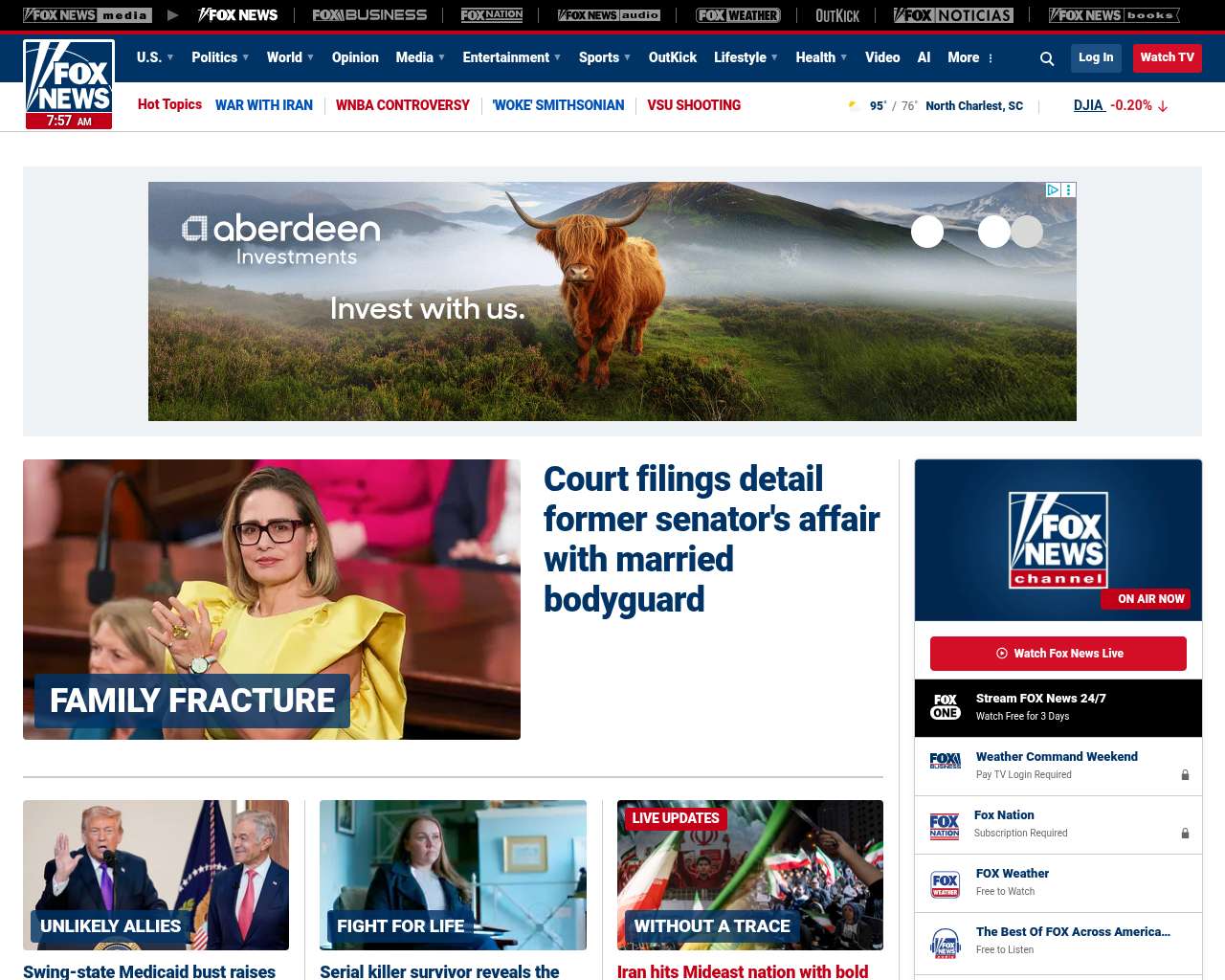The image size is (1225, 980).
Task: Open the Opinion section
Action: [x=355, y=57]
